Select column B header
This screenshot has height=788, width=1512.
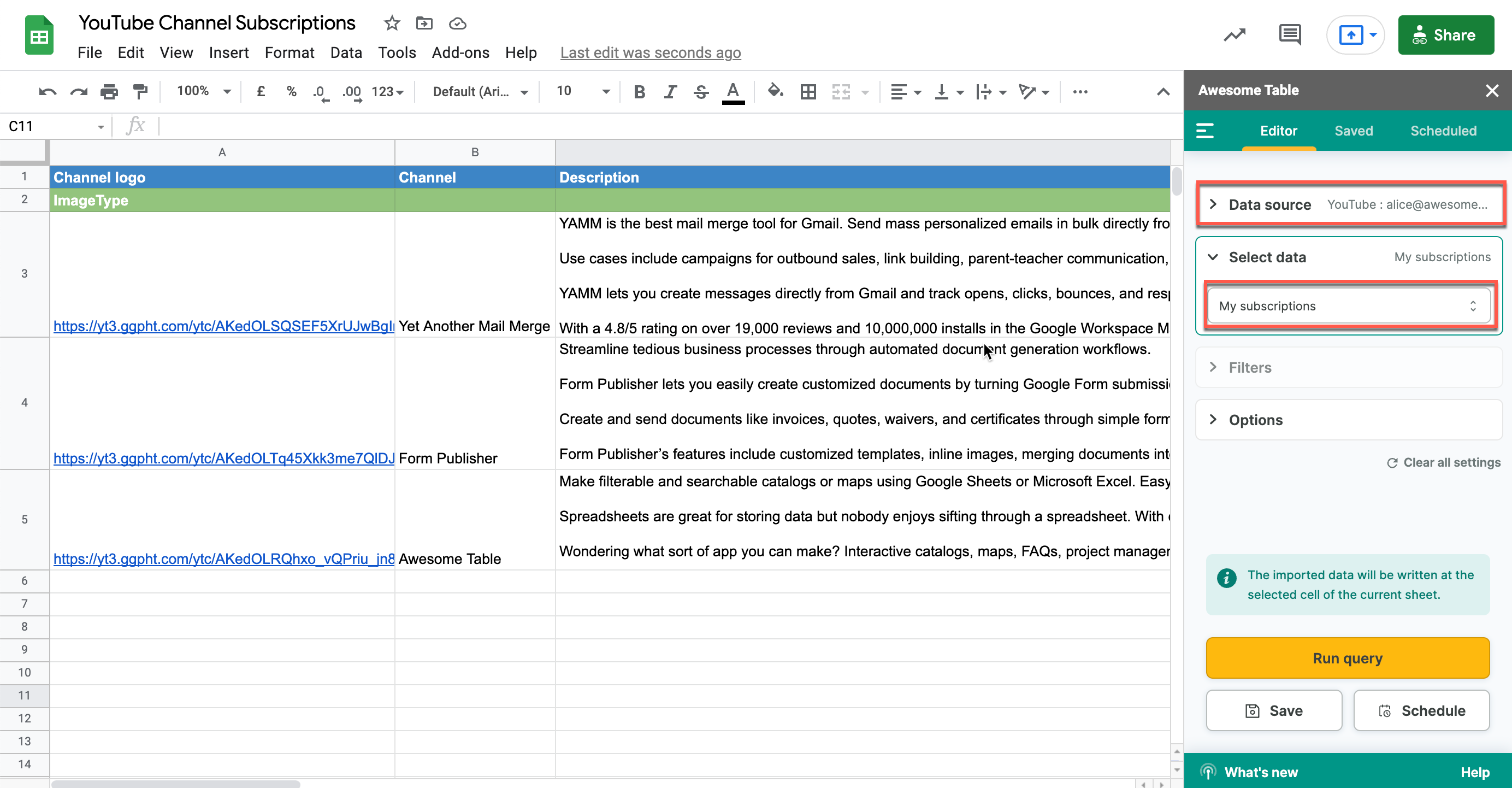[x=475, y=152]
